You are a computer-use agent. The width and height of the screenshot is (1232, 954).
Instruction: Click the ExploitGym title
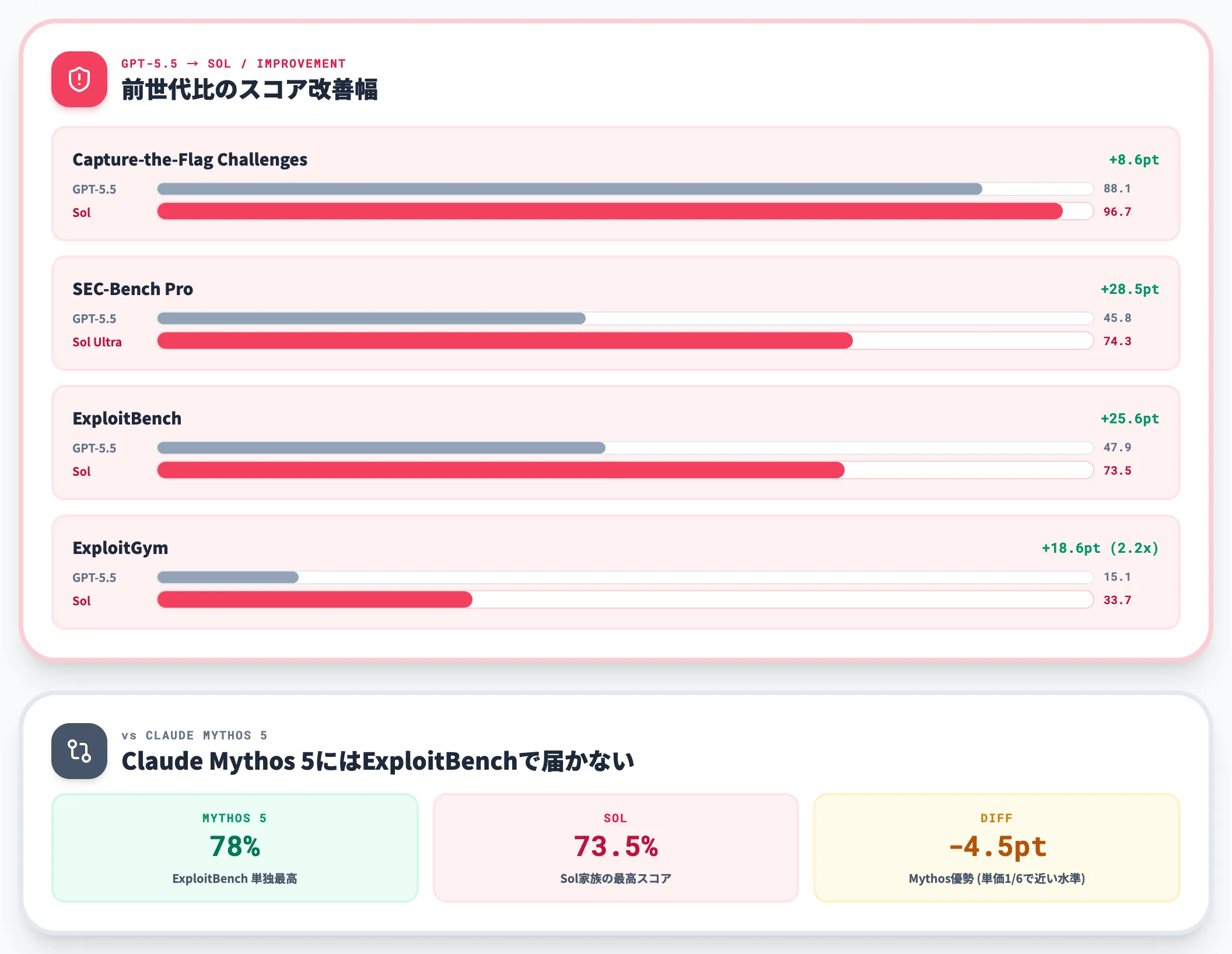click(x=120, y=548)
